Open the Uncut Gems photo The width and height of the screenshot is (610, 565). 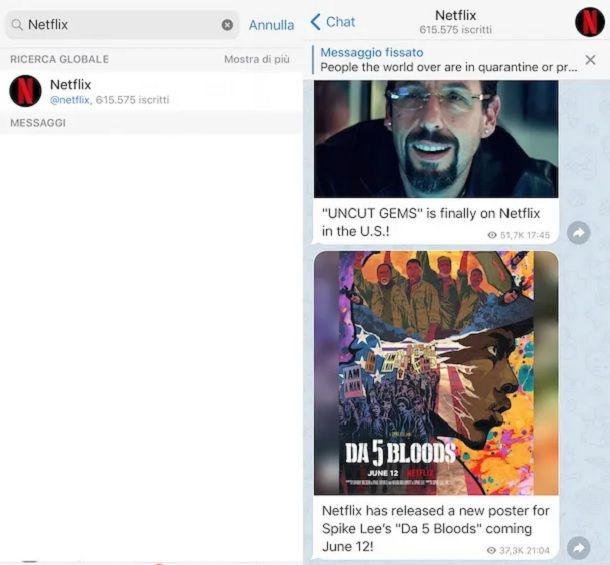click(436, 139)
